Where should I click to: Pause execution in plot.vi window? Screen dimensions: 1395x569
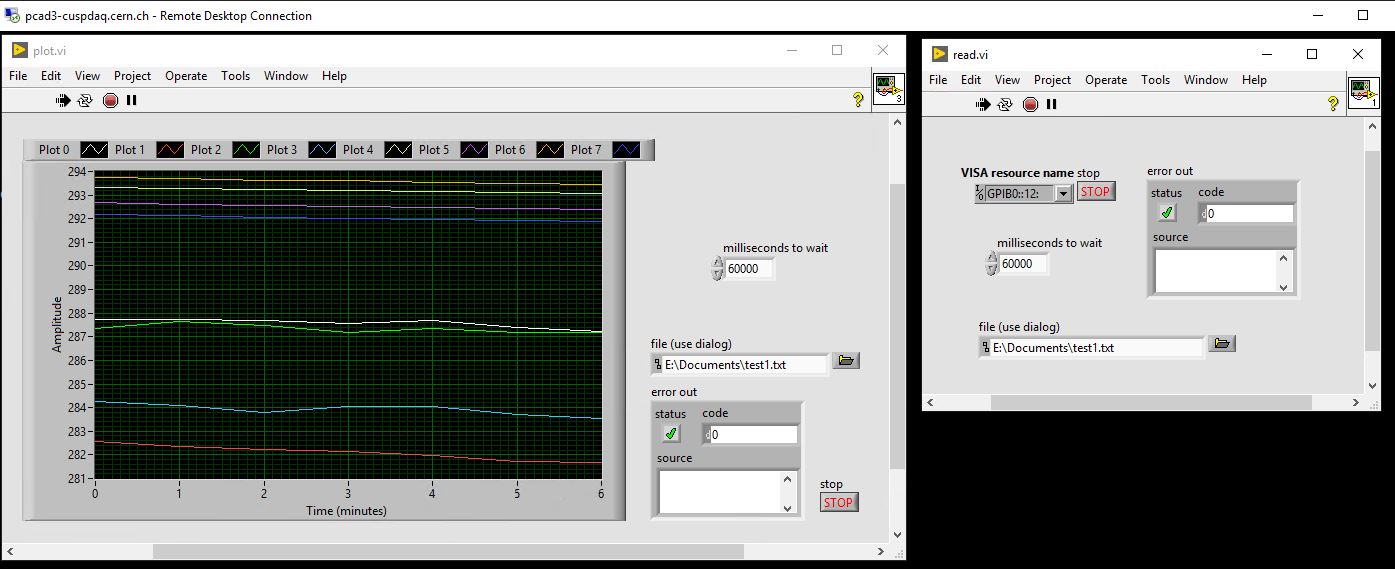132,100
